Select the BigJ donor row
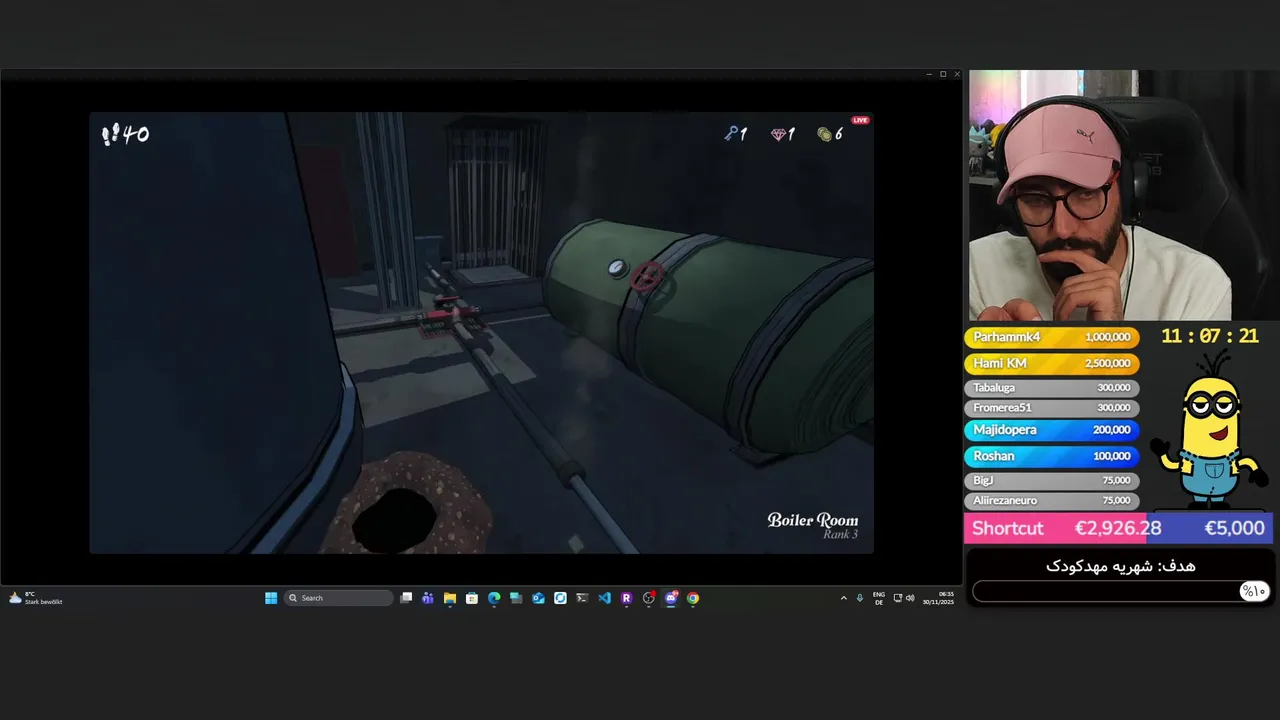This screenshot has width=1280, height=720. pyautogui.click(x=1051, y=480)
